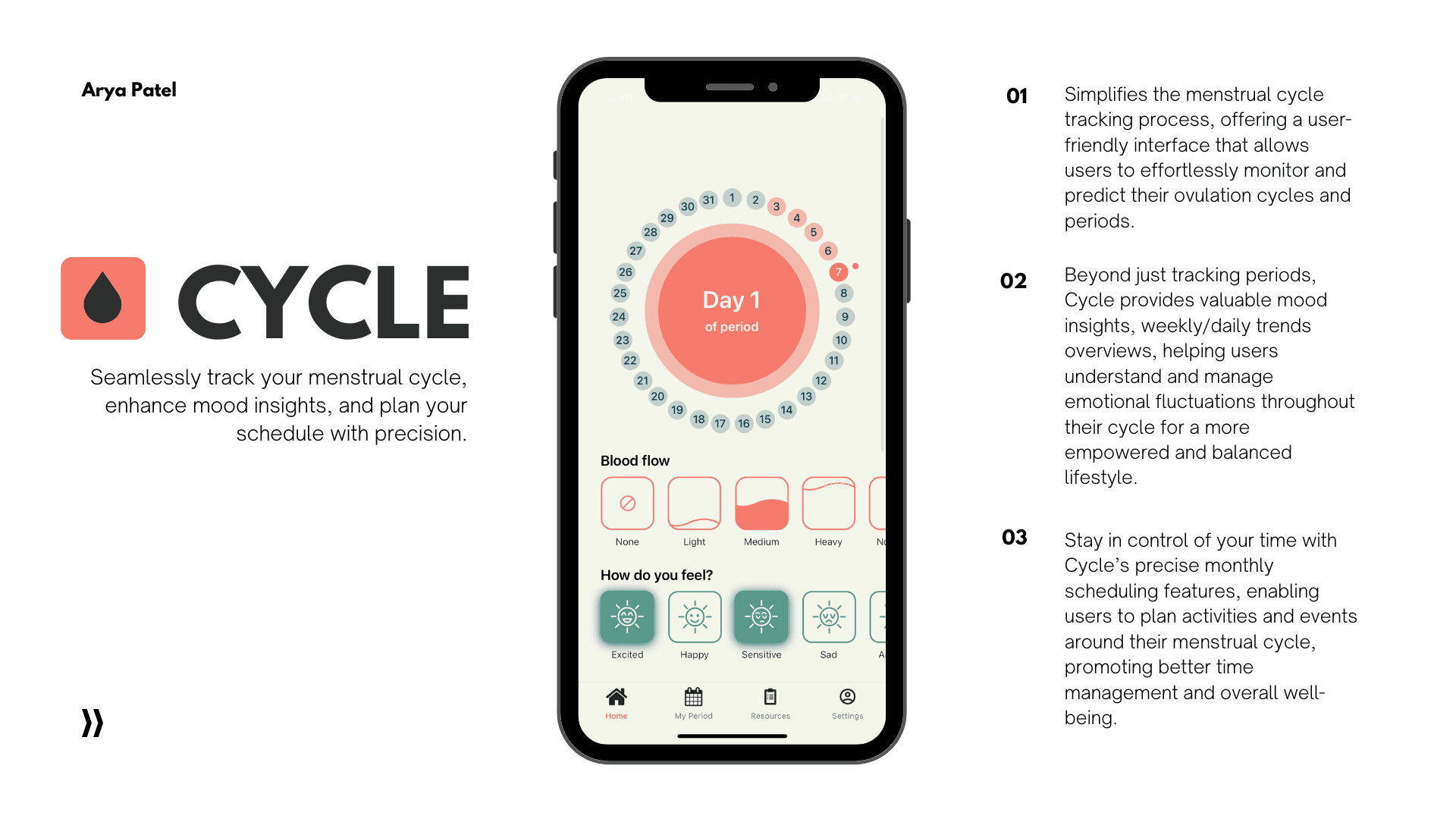The image size is (1456, 819).
Task: Select the Home navigation icon
Action: [614, 697]
